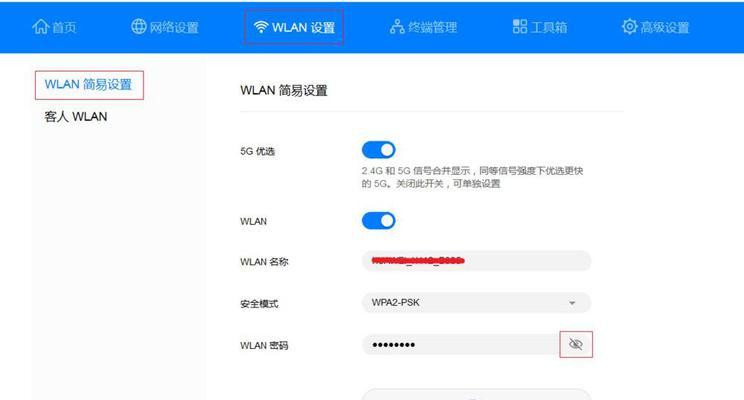The image size is (744, 400).
Task: Click the globe icon for network settings
Action: tap(139, 27)
